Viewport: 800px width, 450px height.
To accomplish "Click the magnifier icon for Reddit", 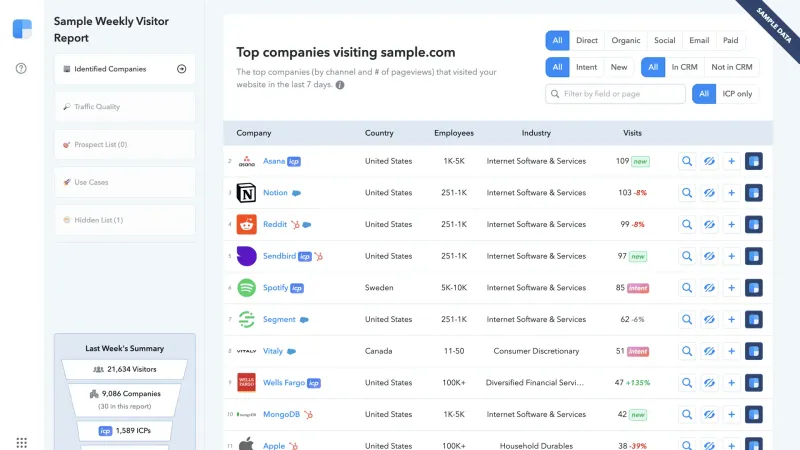I will (687, 224).
